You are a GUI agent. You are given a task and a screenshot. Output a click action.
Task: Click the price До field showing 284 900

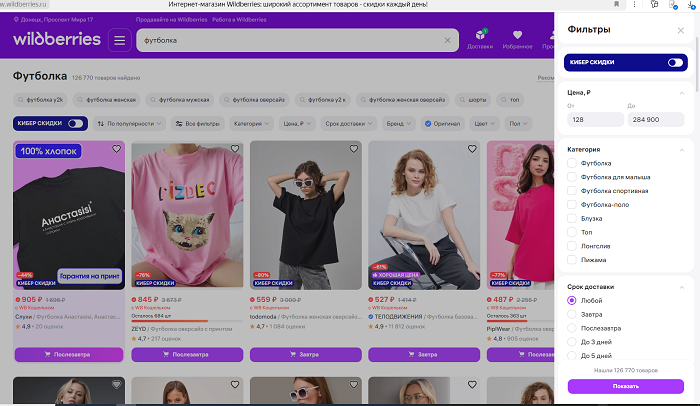point(655,120)
